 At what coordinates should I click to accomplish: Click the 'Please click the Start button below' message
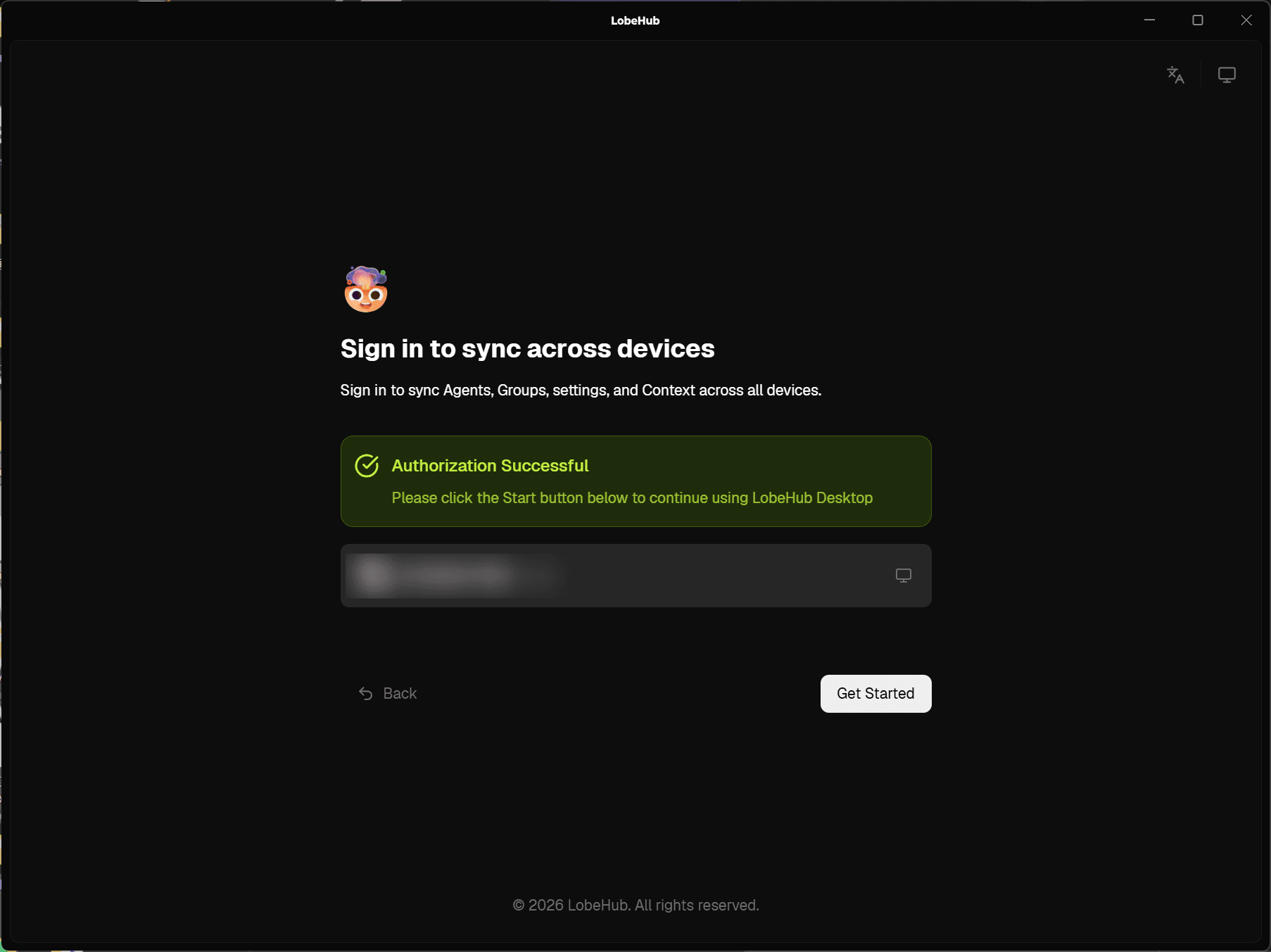point(632,498)
